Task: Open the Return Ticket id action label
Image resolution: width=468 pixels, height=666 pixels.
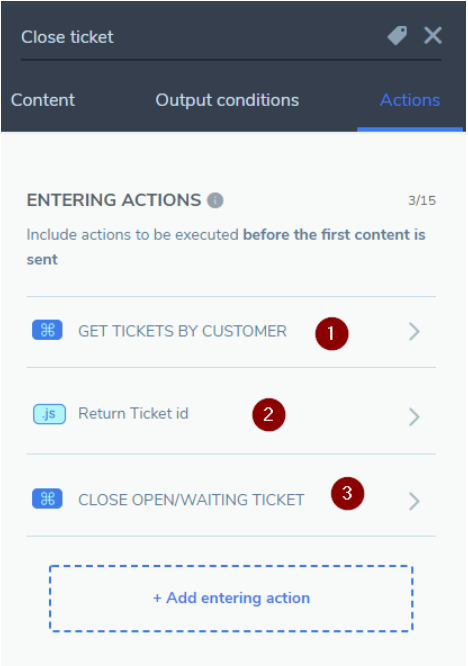Action: pos(133,413)
